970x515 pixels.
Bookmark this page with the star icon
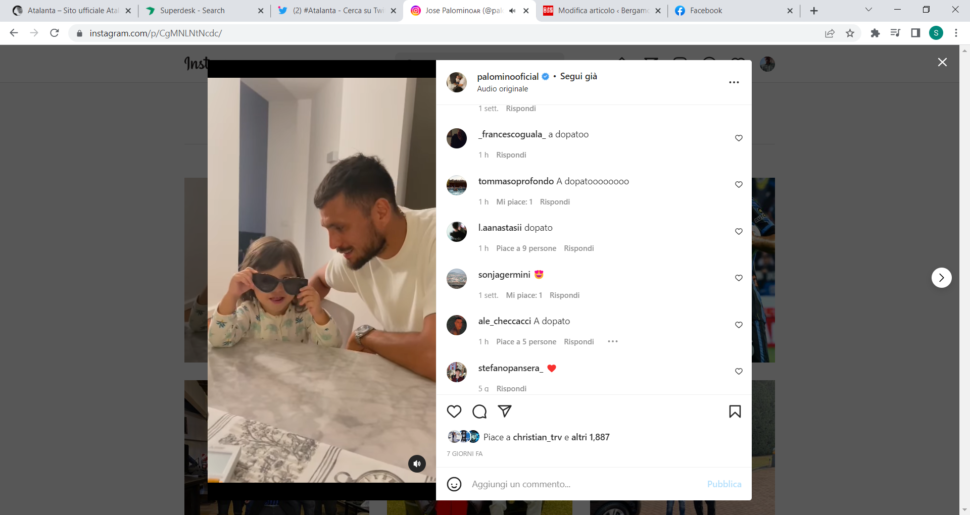[x=850, y=33]
